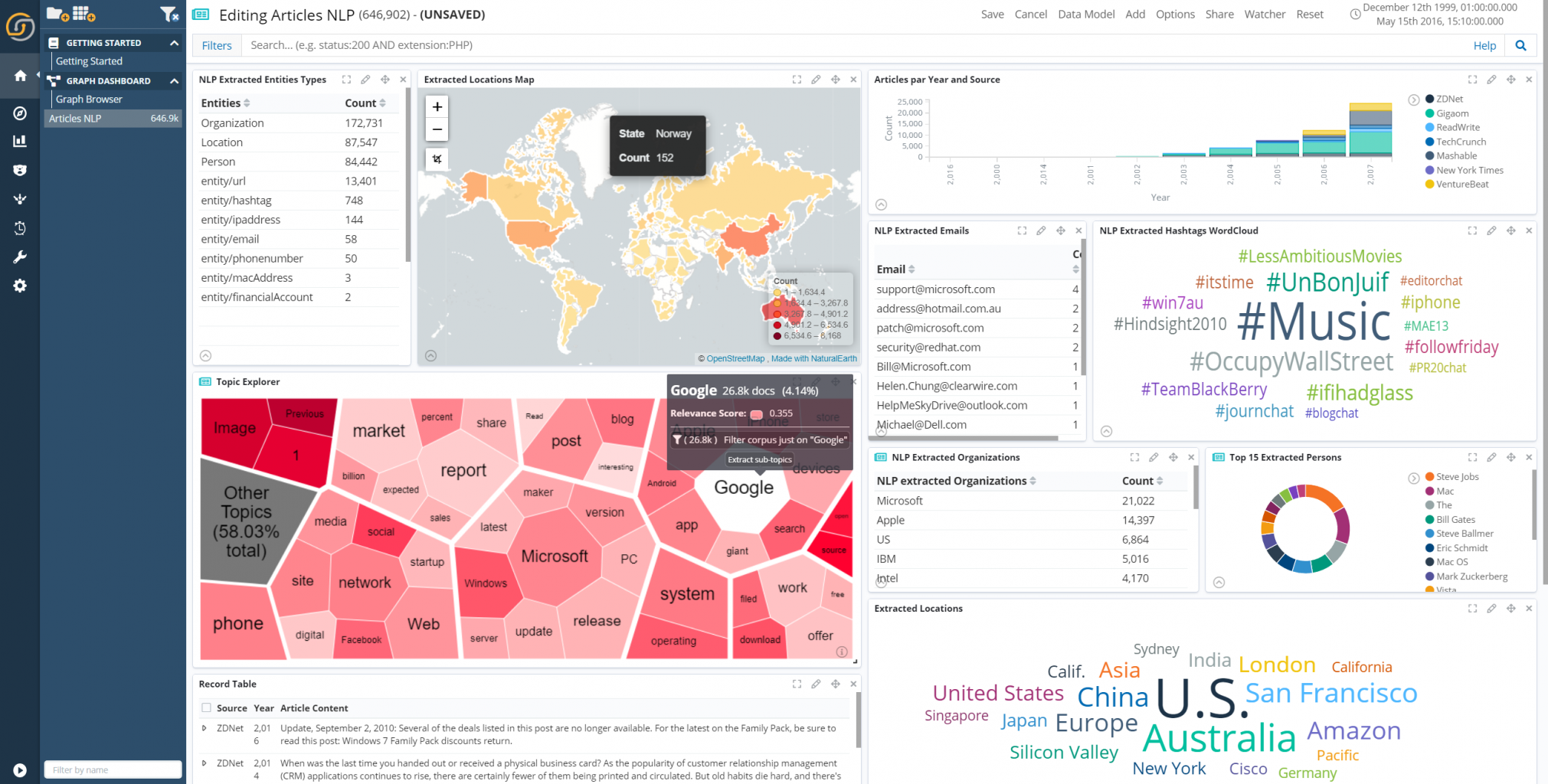Zoom out on the Extracted Locations Map
1548x784 pixels.
437,129
